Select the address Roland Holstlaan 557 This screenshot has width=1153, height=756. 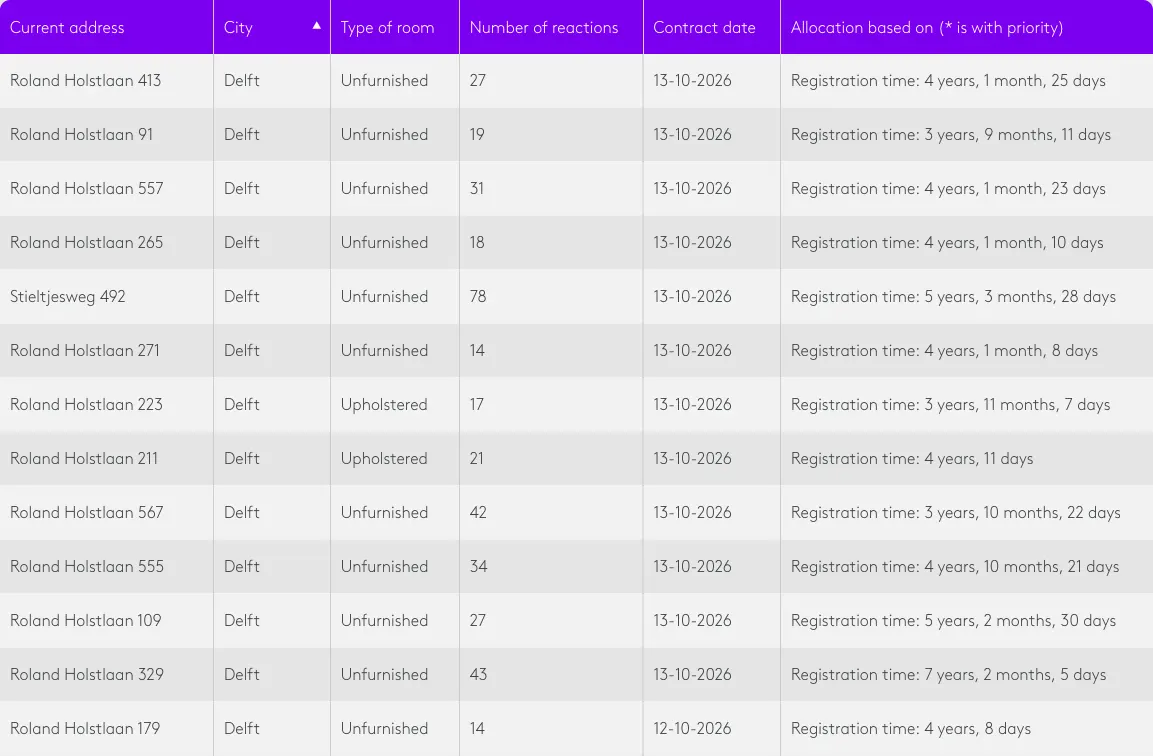point(87,188)
